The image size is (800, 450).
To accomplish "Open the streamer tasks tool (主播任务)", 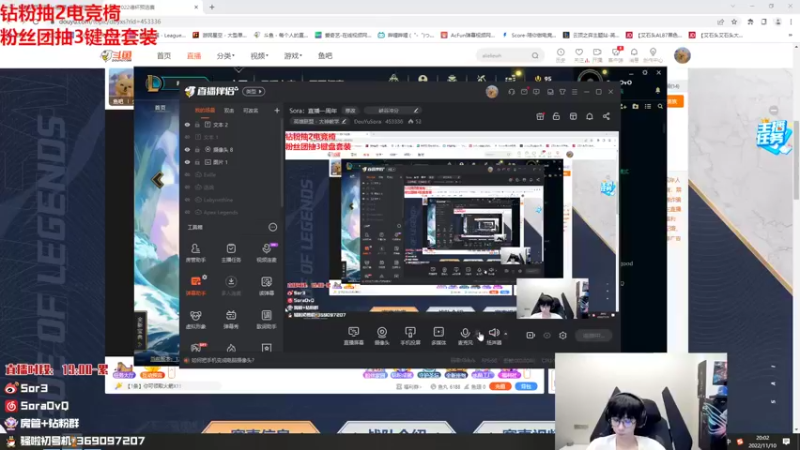I will tap(231, 253).
